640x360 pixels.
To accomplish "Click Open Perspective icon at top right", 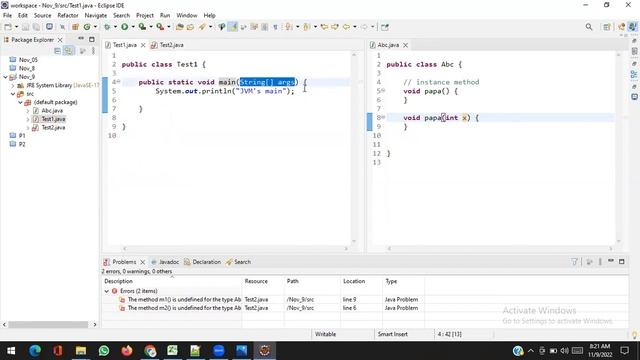I will [x=607, y=27].
